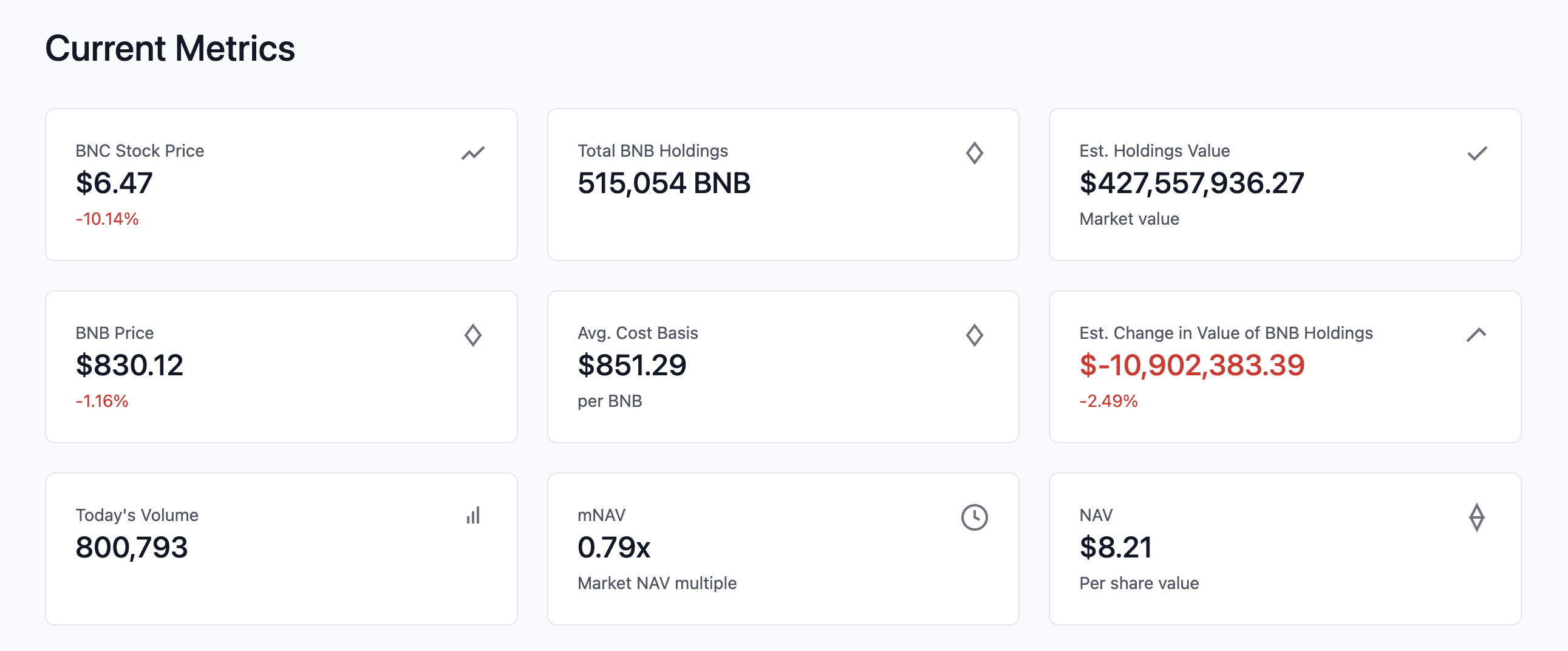Click the stock chart icon on BNC Stock Price card
This screenshot has height=651, width=1568.
click(472, 154)
